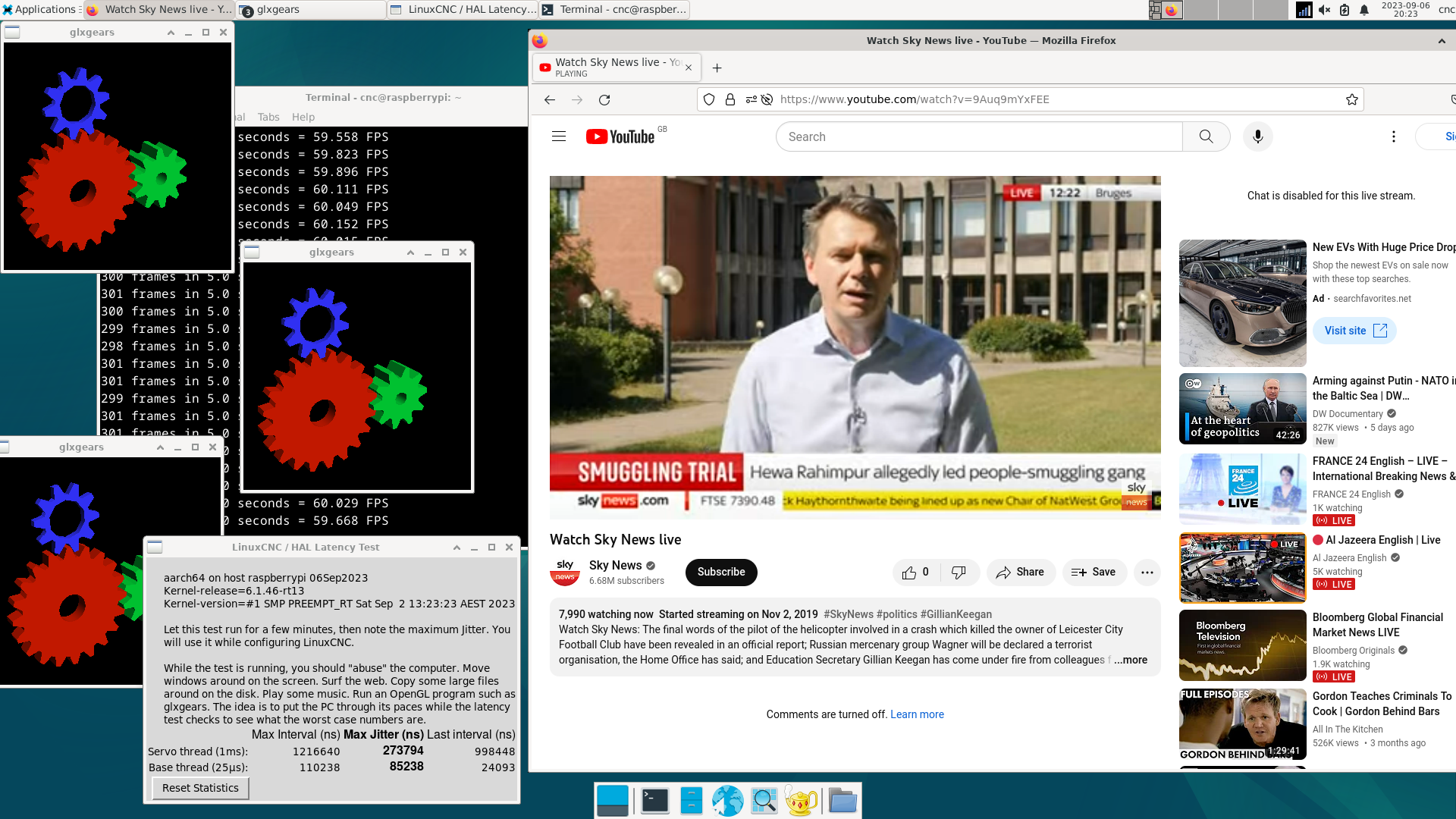Open the home folder from dock
Screen dimensions: 1456x819
(842, 801)
